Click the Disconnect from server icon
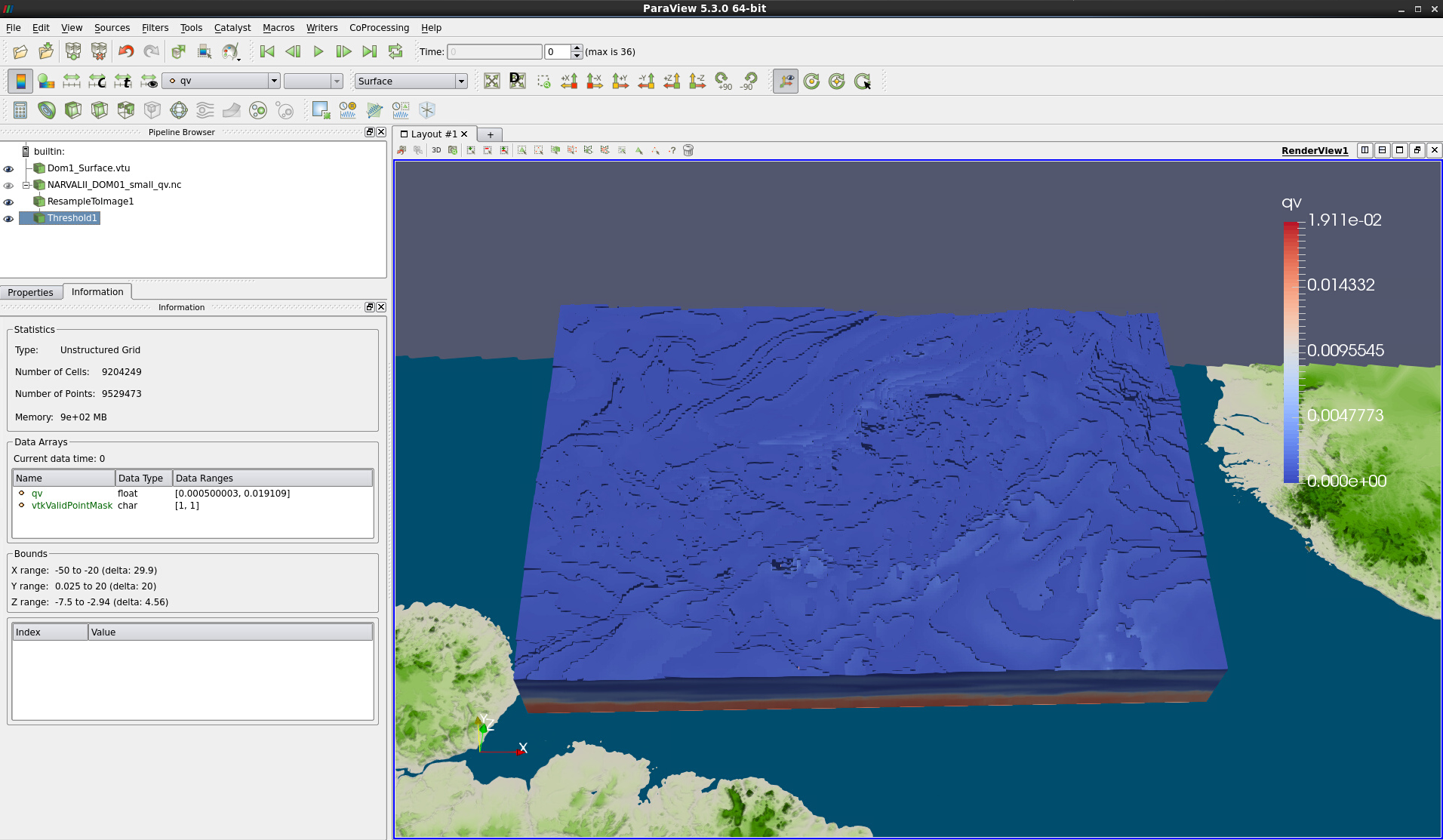Image resolution: width=1443 pixels, height=840 pixels. [x=99, y=51]
